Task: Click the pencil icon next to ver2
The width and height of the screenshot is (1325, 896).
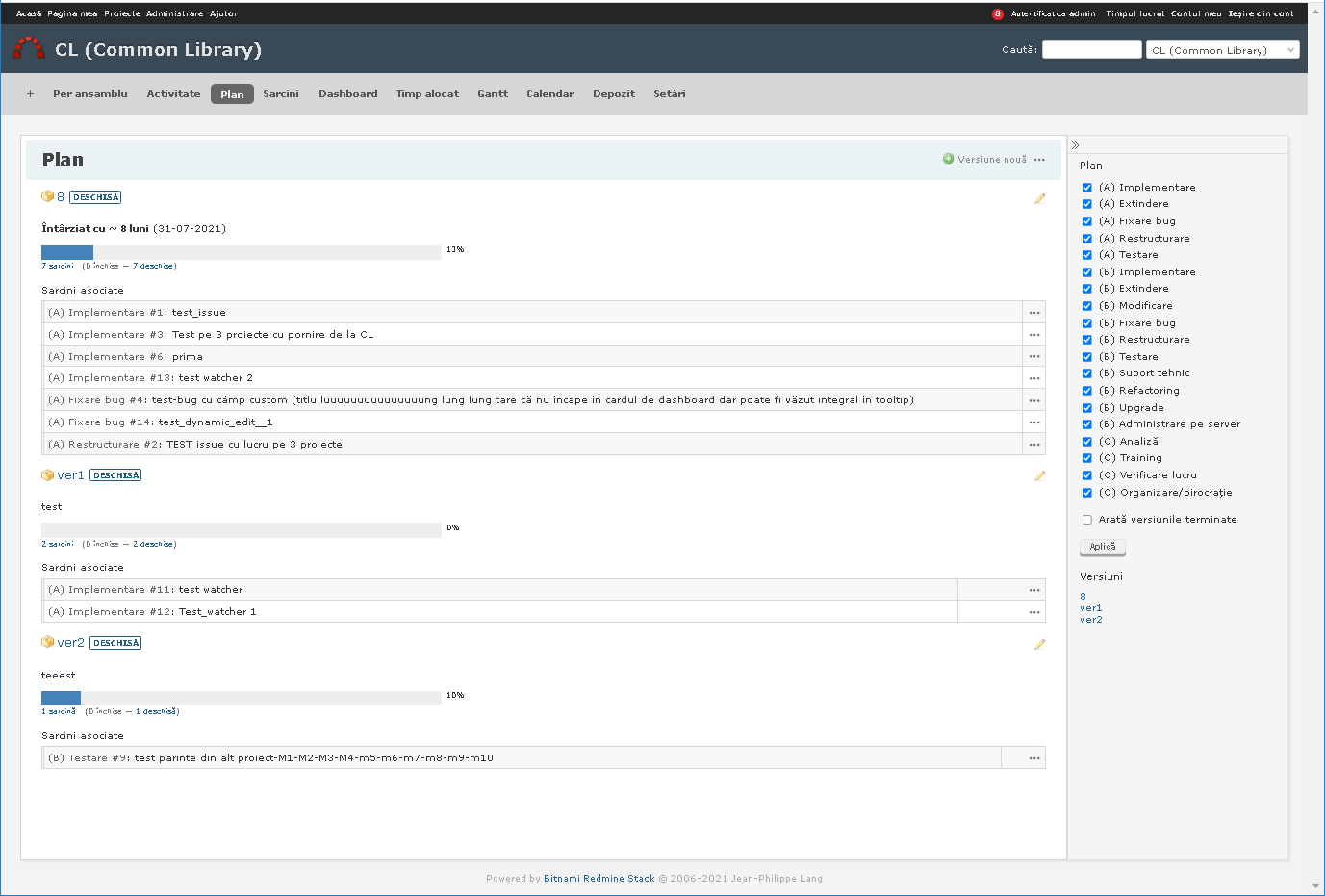Action: click(x=1039, y=644)
